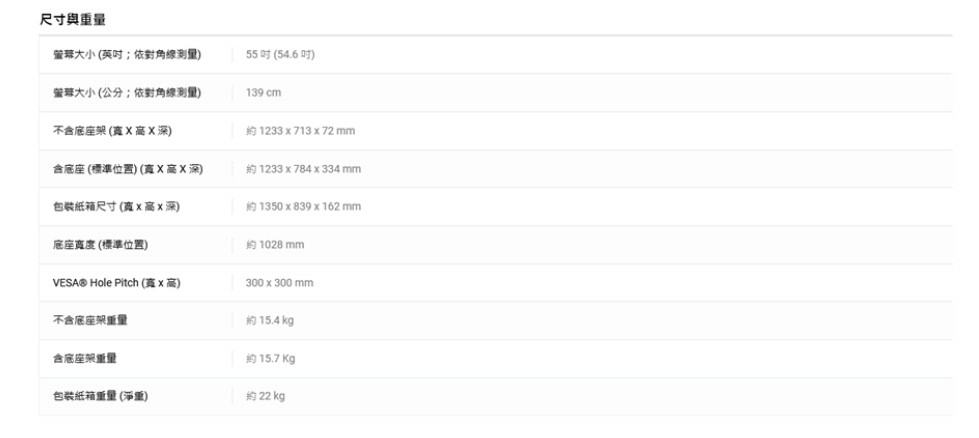Select the VESA® Hole Pitch label
979x438 pixels.
(116, 283)
